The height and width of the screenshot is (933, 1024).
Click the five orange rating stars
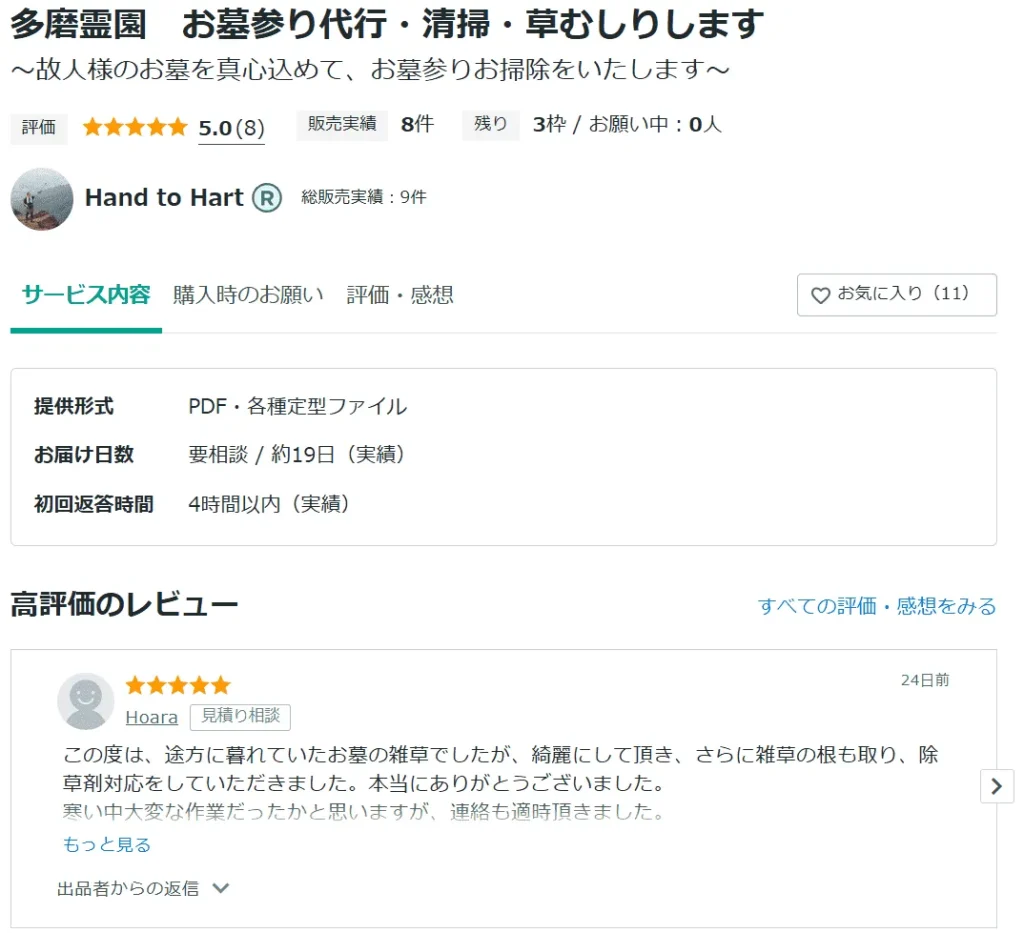135,127
